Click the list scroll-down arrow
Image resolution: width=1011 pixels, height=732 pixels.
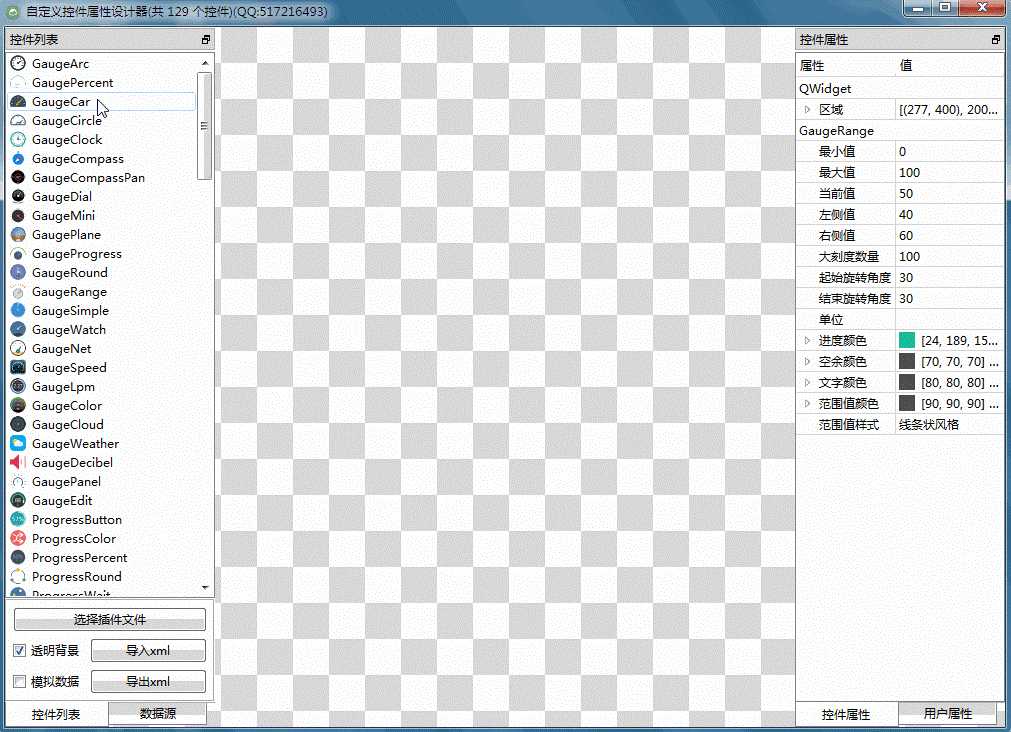205,587
